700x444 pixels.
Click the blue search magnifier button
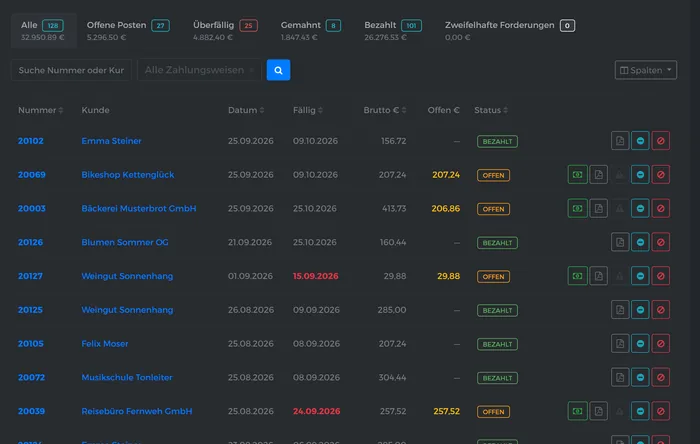point(278,70)
